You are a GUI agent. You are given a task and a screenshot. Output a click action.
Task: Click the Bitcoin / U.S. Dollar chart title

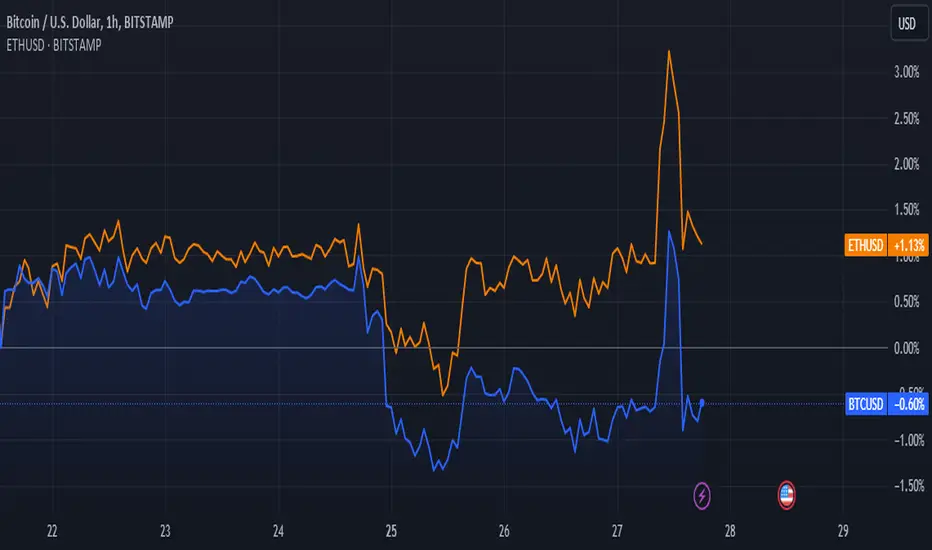point(90,23)
